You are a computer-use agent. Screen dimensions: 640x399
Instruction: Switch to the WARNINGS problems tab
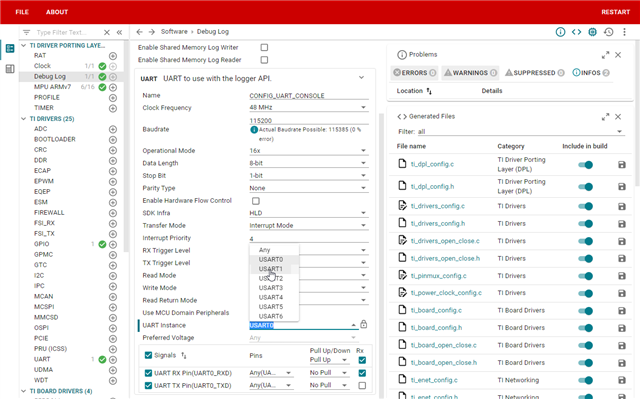pos(470,73)
